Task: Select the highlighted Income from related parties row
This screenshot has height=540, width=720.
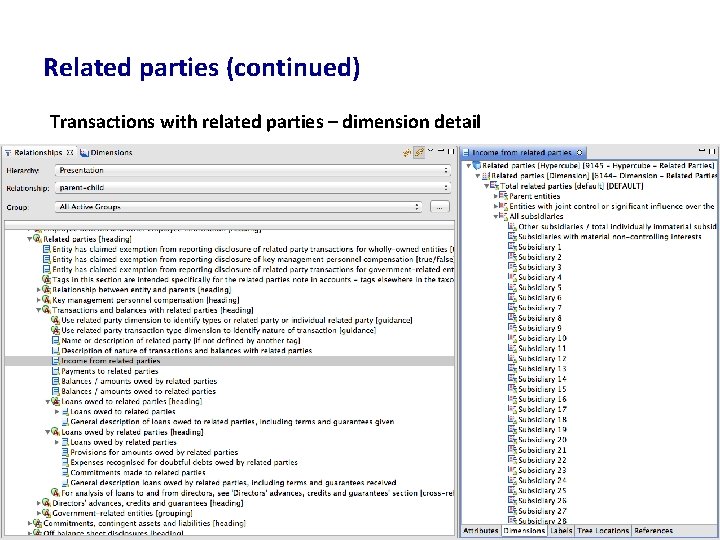Action: [x=230, y=361]
